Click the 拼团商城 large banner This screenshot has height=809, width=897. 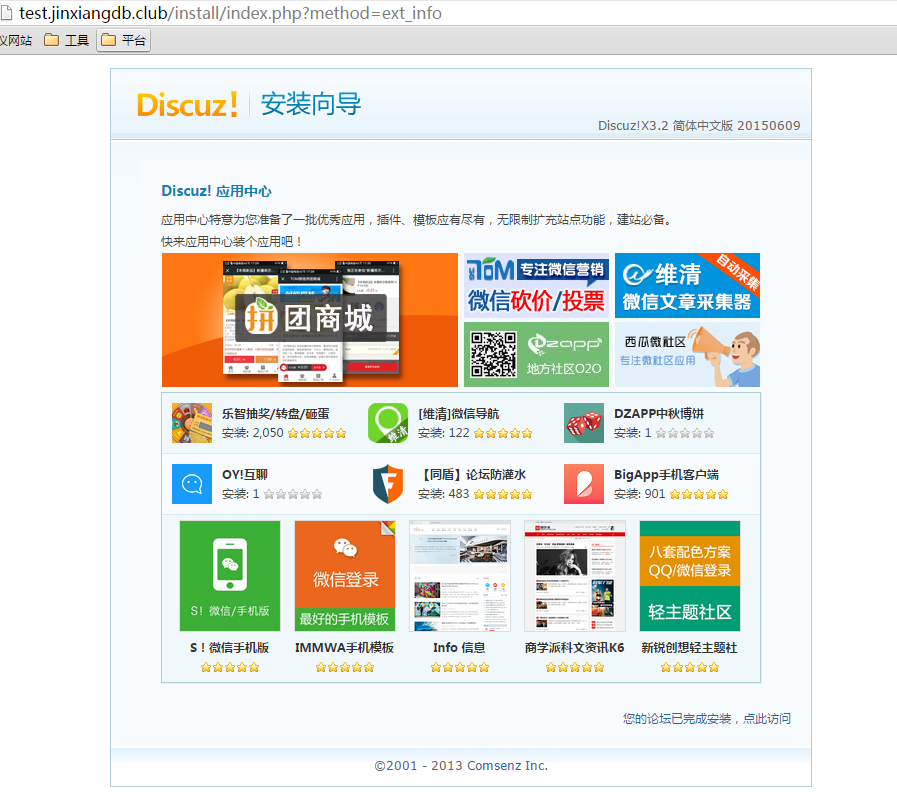click(309, 320)
